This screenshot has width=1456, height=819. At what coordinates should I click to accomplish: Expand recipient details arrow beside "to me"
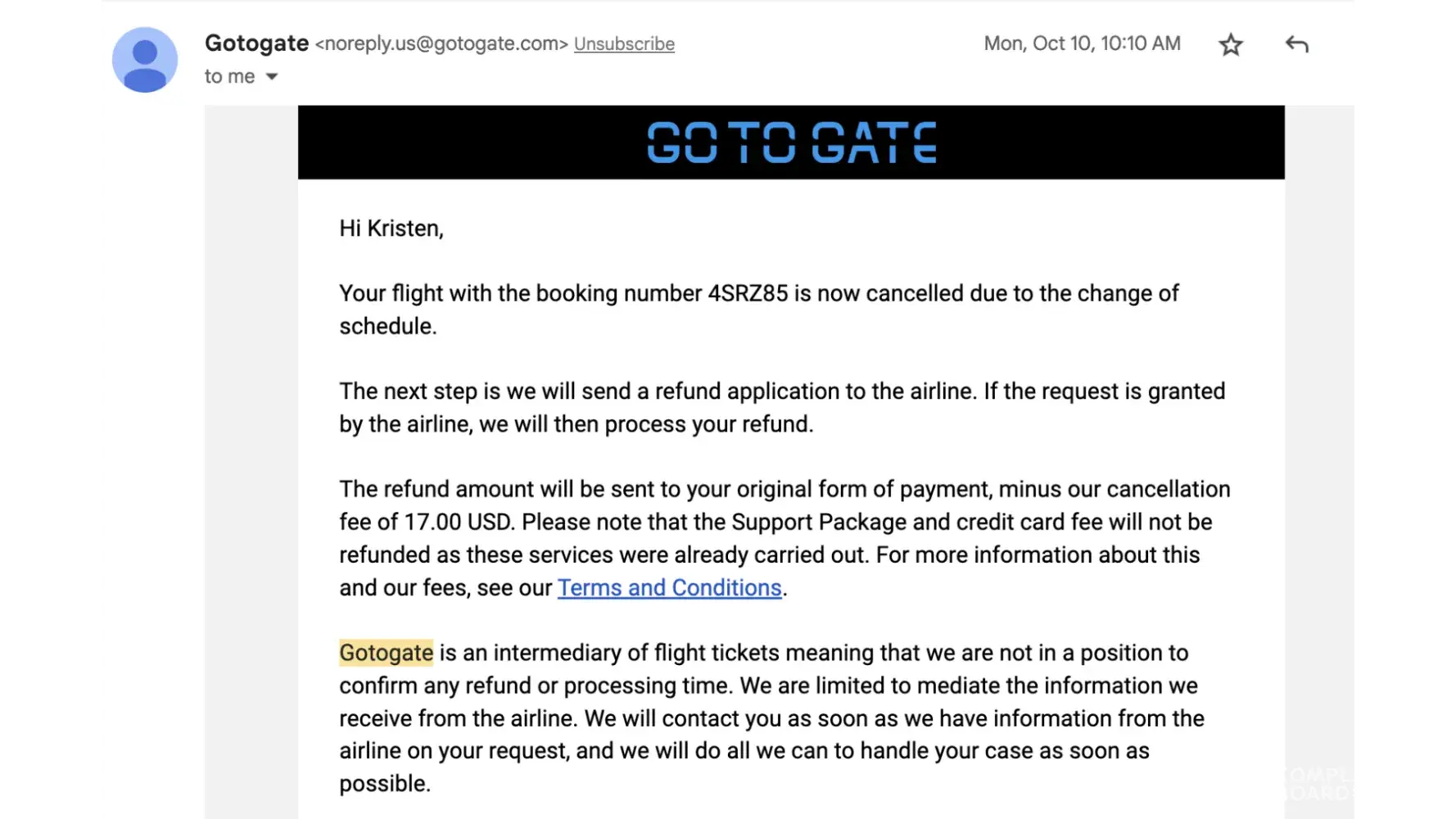(x=272, y=77)
